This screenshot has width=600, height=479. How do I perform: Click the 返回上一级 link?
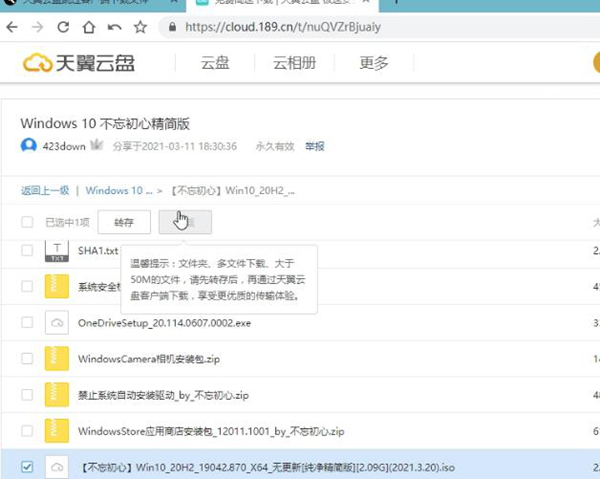click(45, 190)
